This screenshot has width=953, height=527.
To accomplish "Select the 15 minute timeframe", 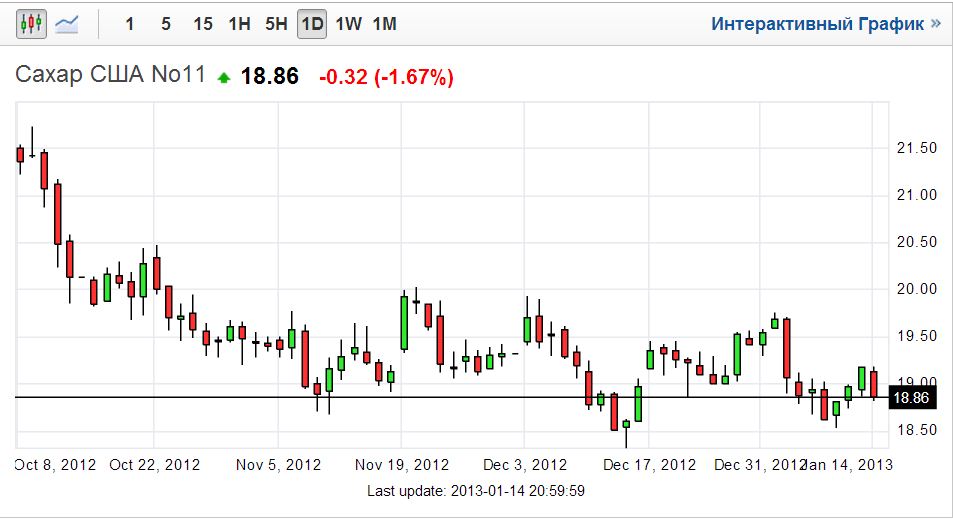I will coord(203,24).
